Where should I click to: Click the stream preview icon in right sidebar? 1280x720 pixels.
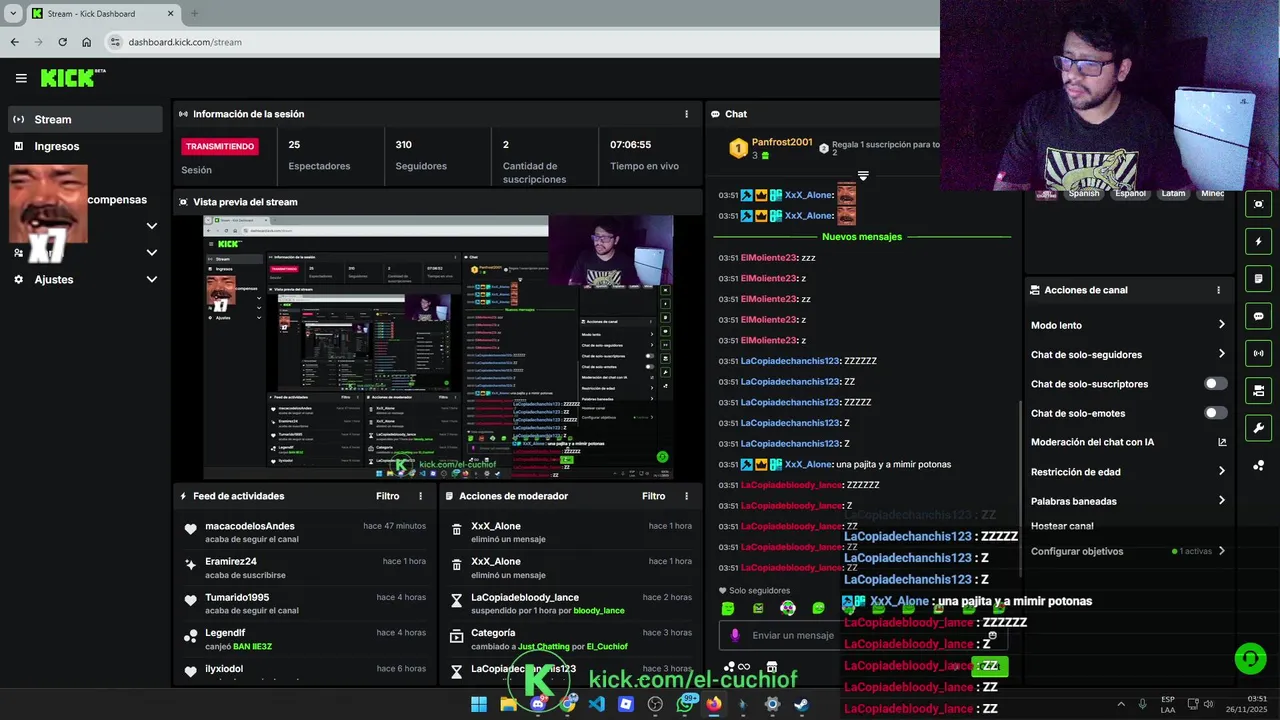click(1258, 204)
